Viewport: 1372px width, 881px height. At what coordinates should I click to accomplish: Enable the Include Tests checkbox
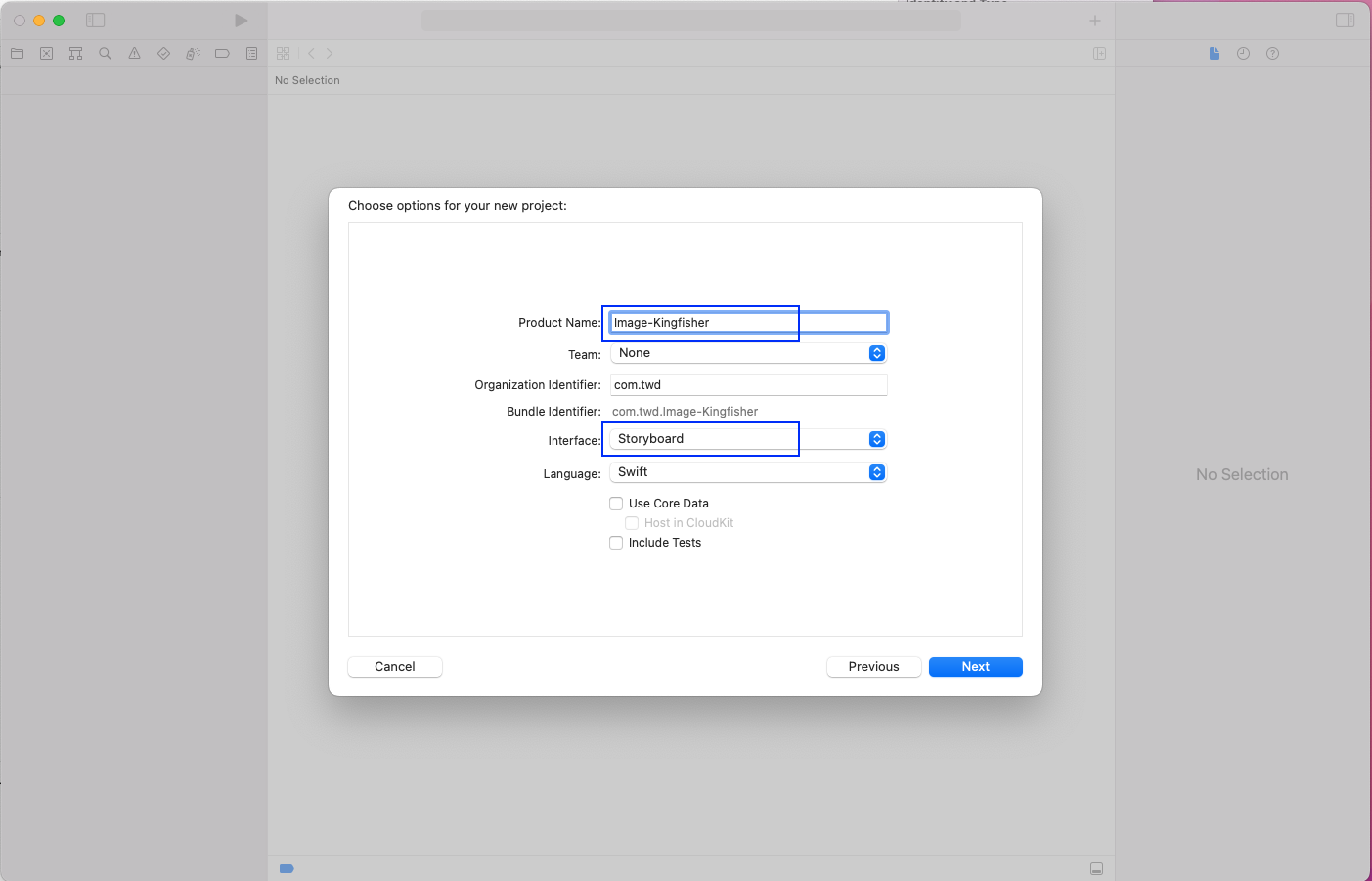pyautogui.click(x=616, y=543)
